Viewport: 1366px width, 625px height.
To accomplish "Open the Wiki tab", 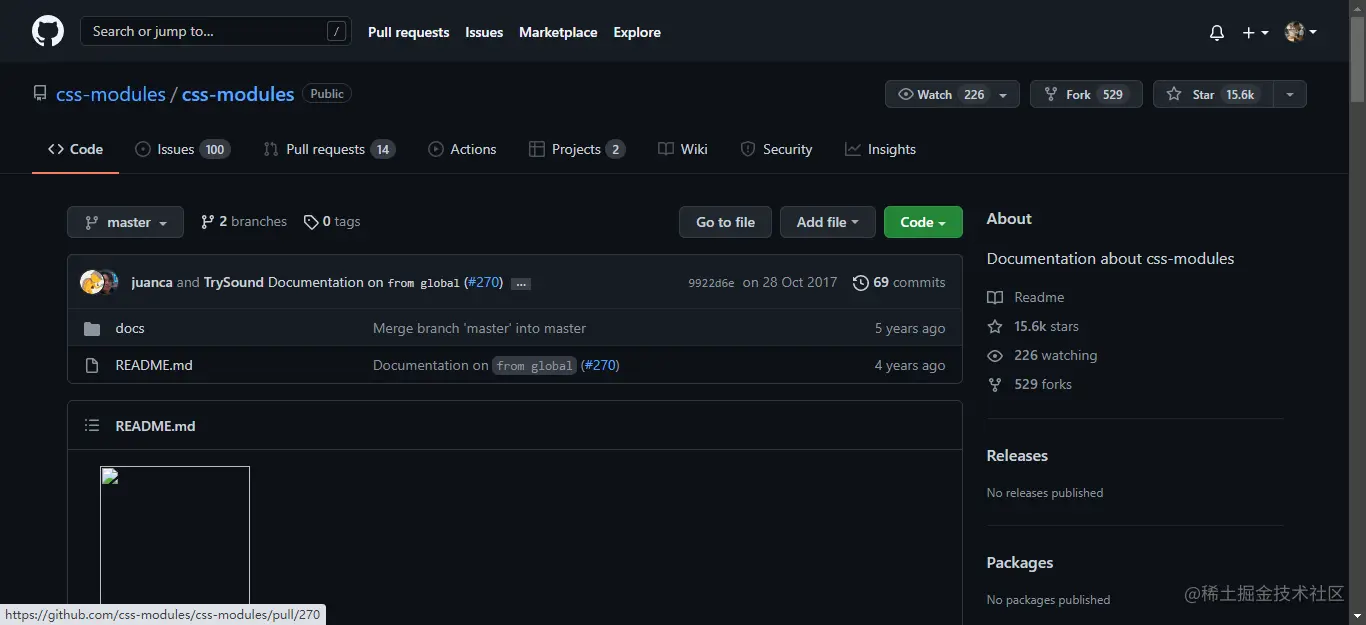I will 683,149.
